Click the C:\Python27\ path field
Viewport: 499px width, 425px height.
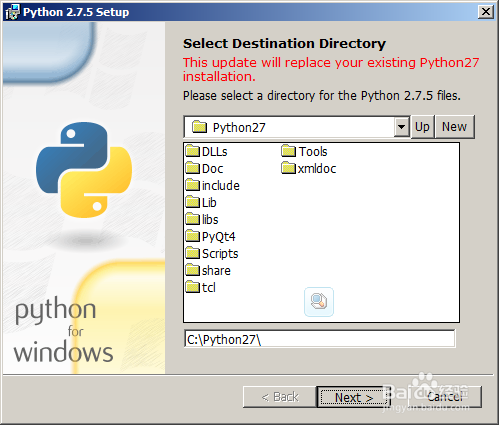[x=319, y=339]
